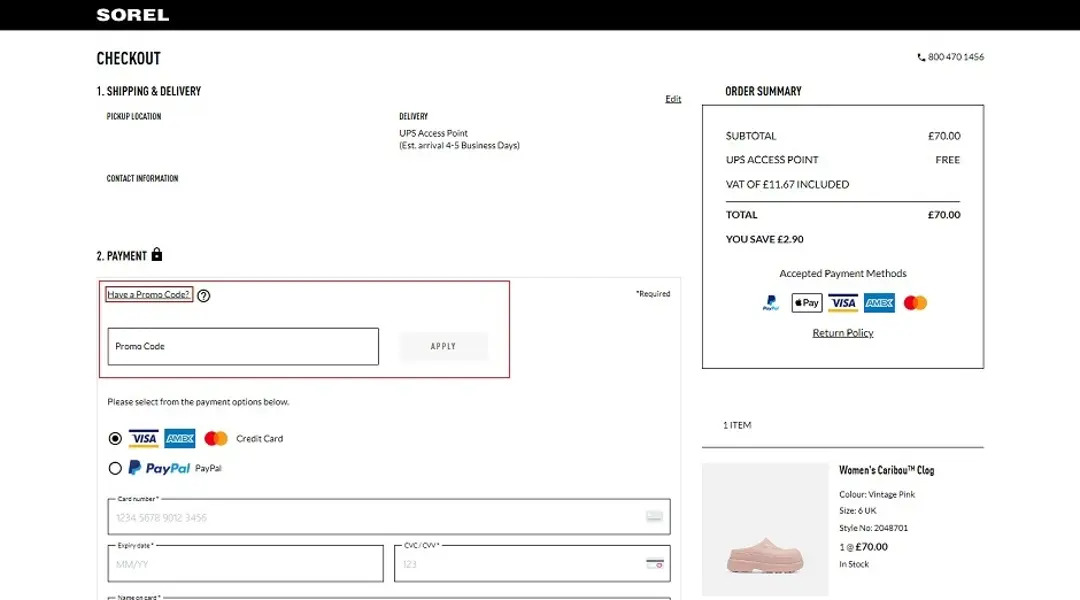Click the '1 @ £70.00' price text

(x=863, y=547)
